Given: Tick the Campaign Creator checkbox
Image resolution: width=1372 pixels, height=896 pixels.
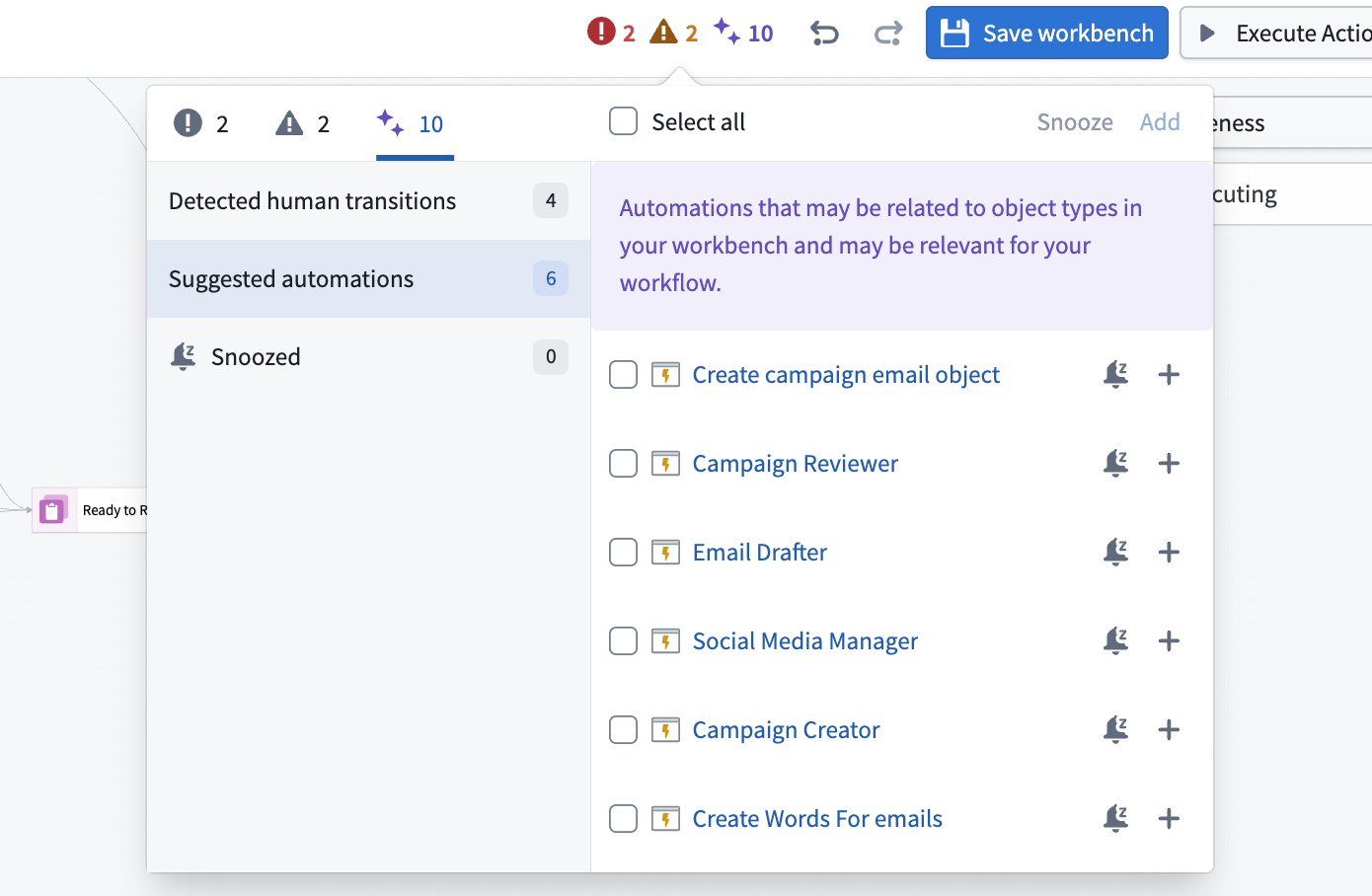Looking at the screenshot, I should pyautogui.click(x=623, y=730).
